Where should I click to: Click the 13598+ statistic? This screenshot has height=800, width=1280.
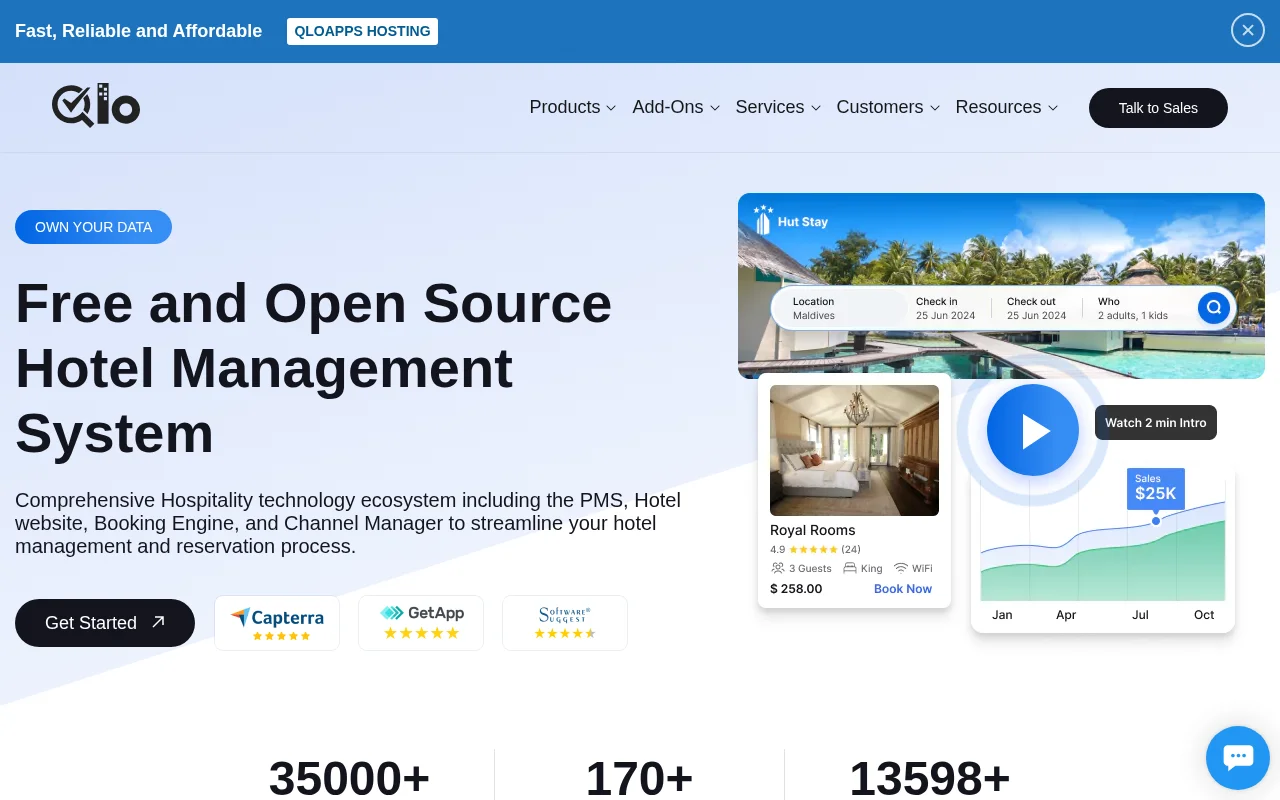930,778
